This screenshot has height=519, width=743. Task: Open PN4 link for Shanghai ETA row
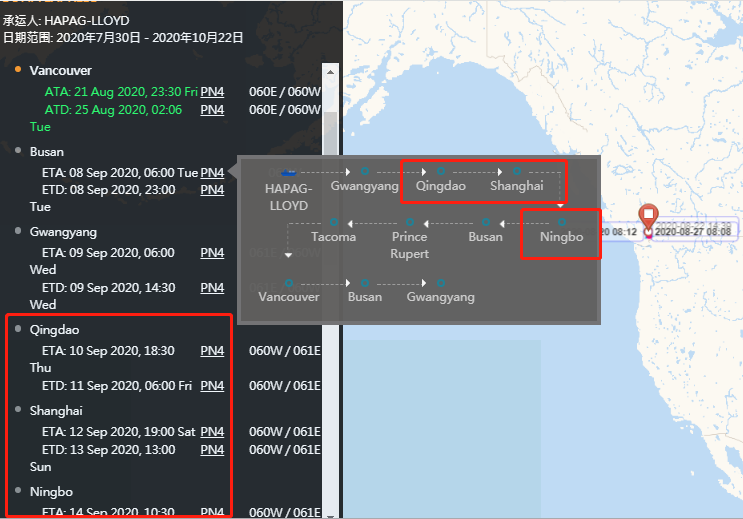212,432
